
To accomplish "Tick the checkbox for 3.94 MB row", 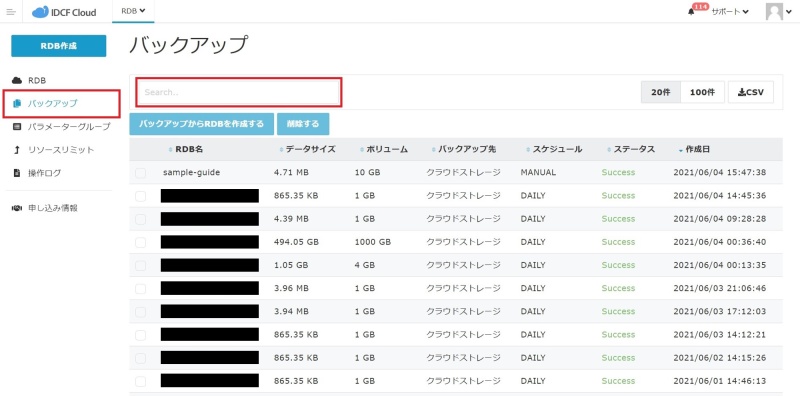I will (x=140, y=312).
